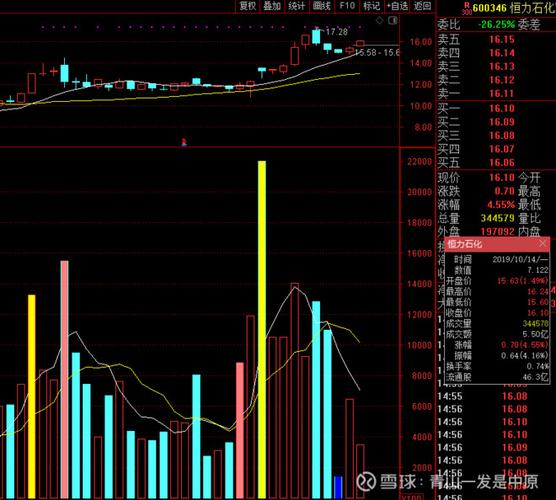Select the 卖一 price 16.11

click(501, 93)
